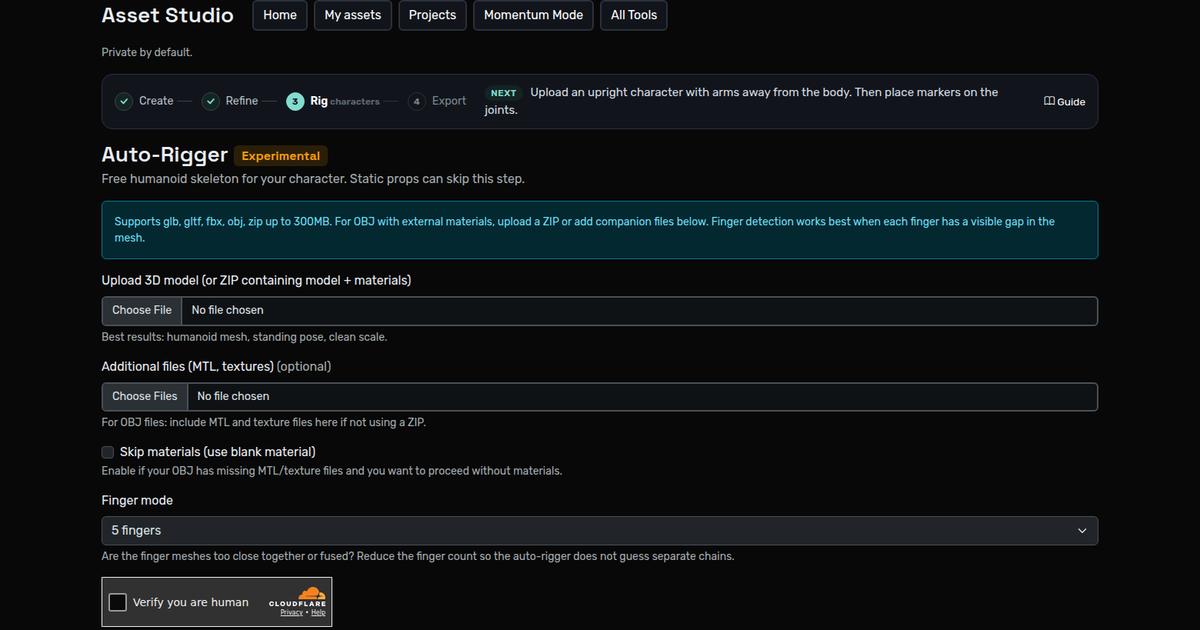The height and width of the screenshot is (630, 1200).
Task: Click 'Best results: humanoid mesh' hint text
Action: pyautogui.click(x=244, y=337)
